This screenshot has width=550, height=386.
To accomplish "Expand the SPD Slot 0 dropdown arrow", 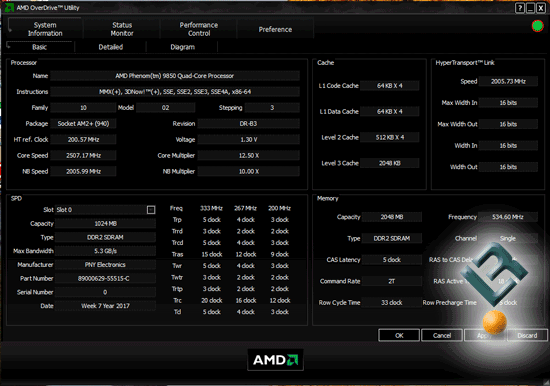I will pos(151,210).
